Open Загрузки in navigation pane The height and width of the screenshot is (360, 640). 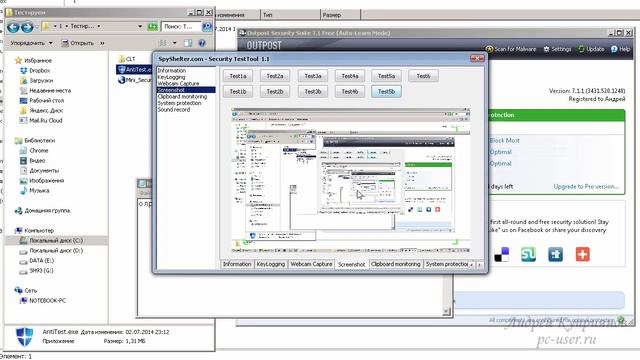click(36, 80)
